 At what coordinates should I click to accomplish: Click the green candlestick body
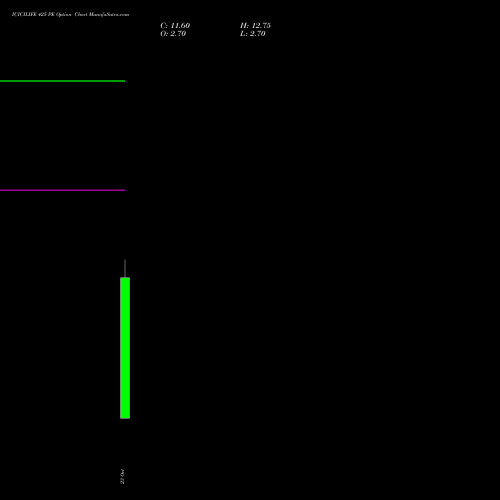pyautogui.click(x=125, y=348)
